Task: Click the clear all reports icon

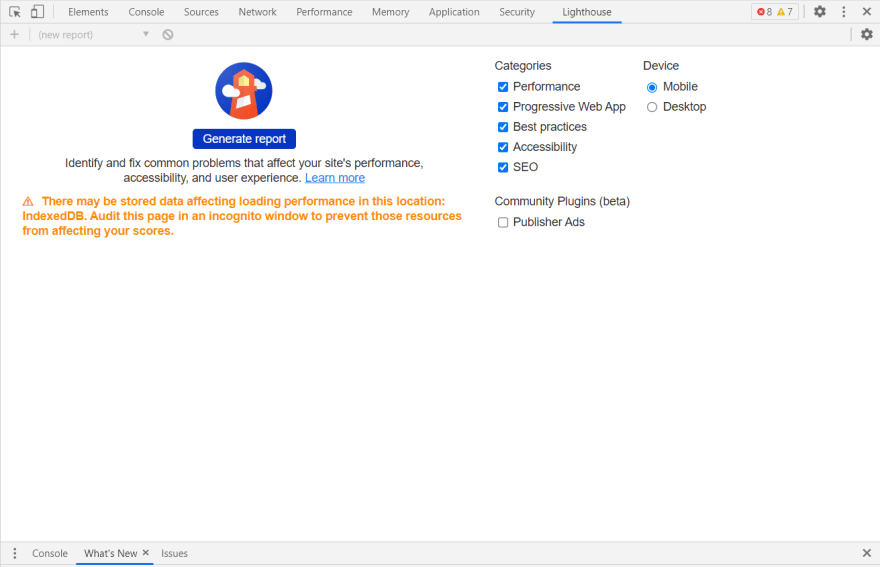Action: click(168, 35)
